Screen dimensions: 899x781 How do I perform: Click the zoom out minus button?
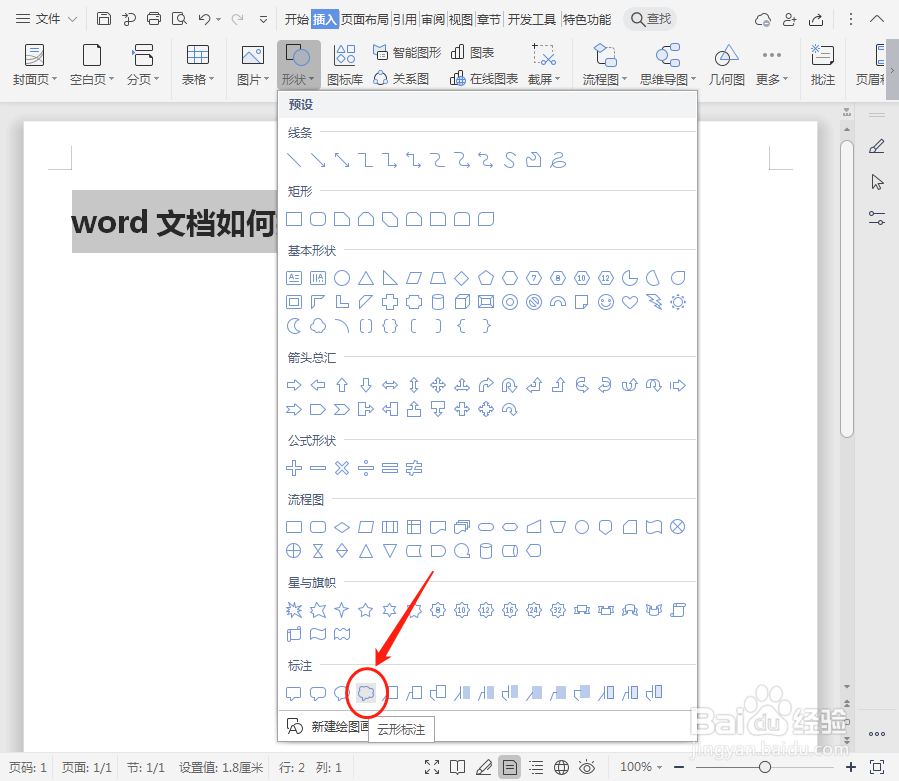pyautogui.click(x=679, y=767)
